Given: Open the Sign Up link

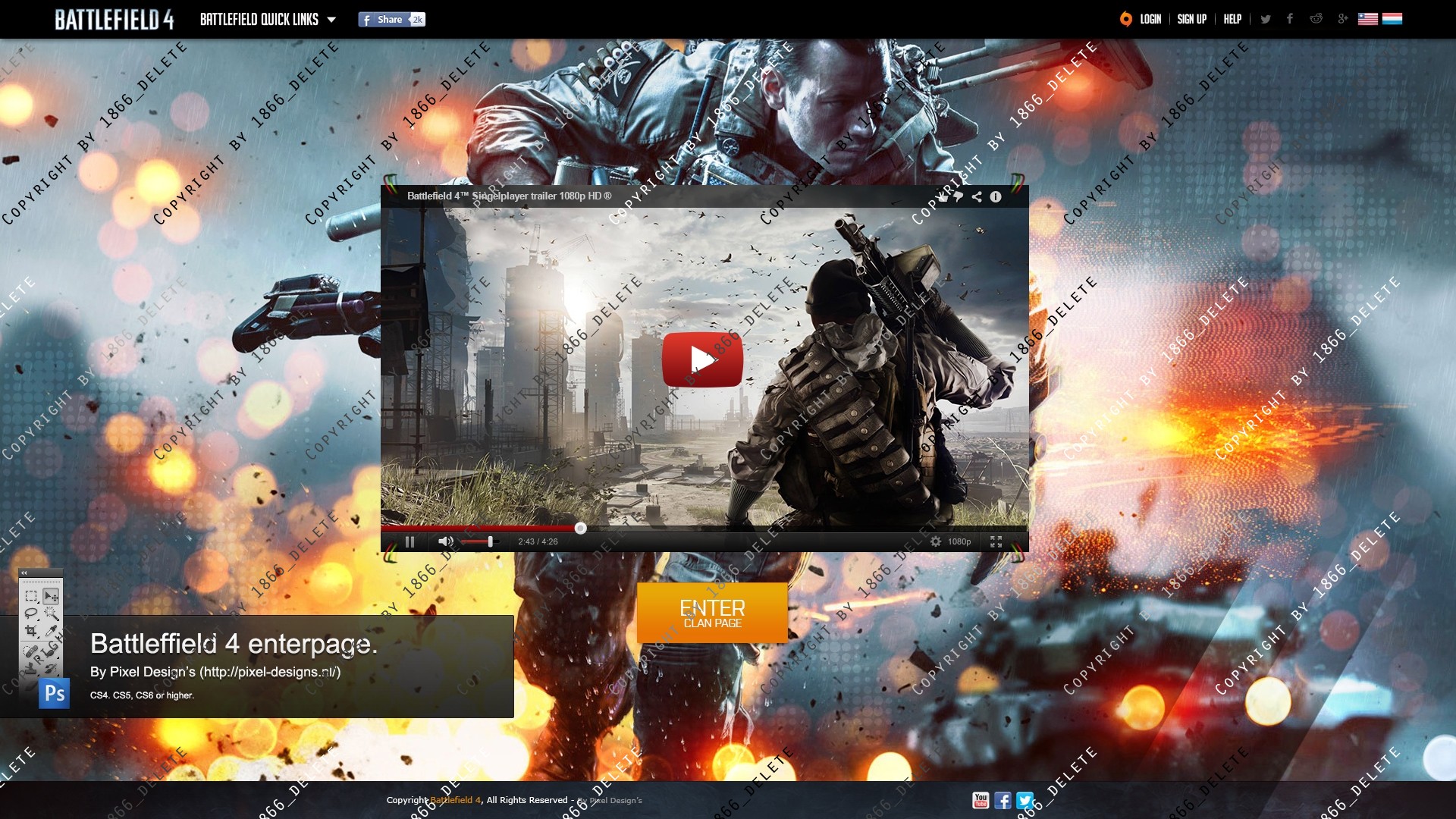Looking at the screenshot, I should 1191,19.
